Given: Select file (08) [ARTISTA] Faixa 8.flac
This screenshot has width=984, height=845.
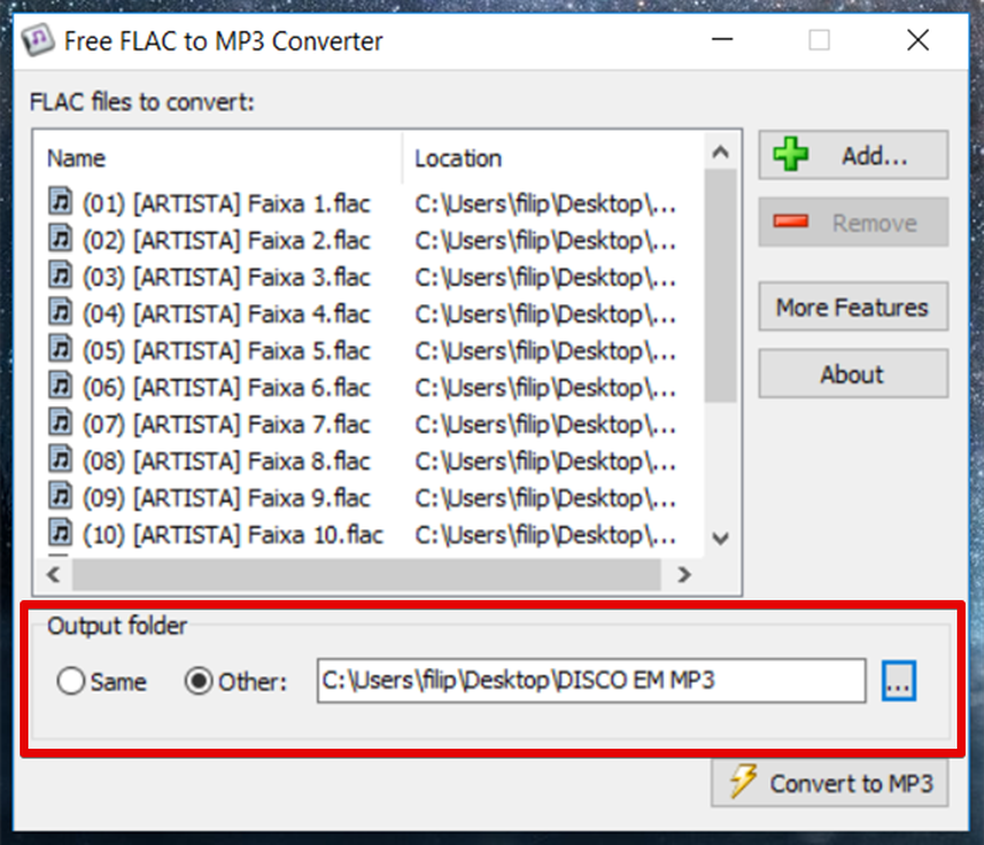Looking at the screenshot, I should tap(227, 462).
